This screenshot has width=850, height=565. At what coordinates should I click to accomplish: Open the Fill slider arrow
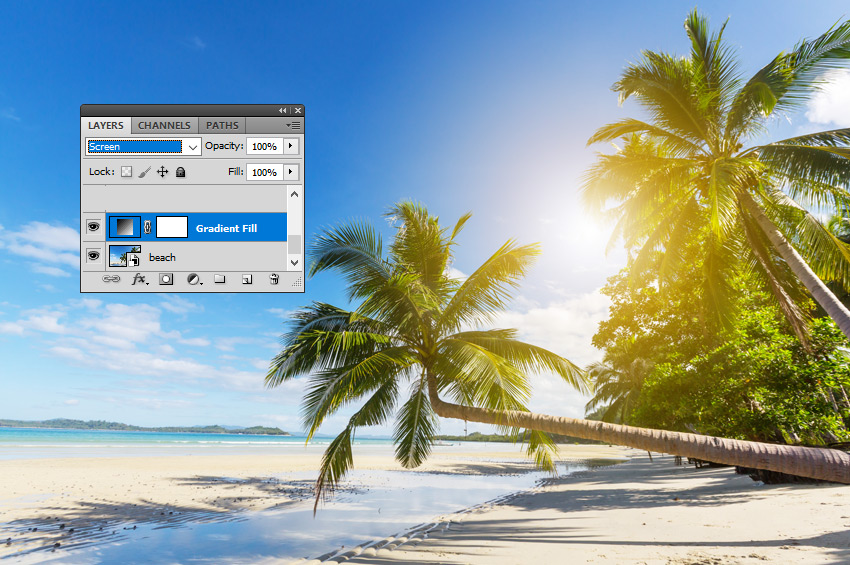(x=291, y=172)
